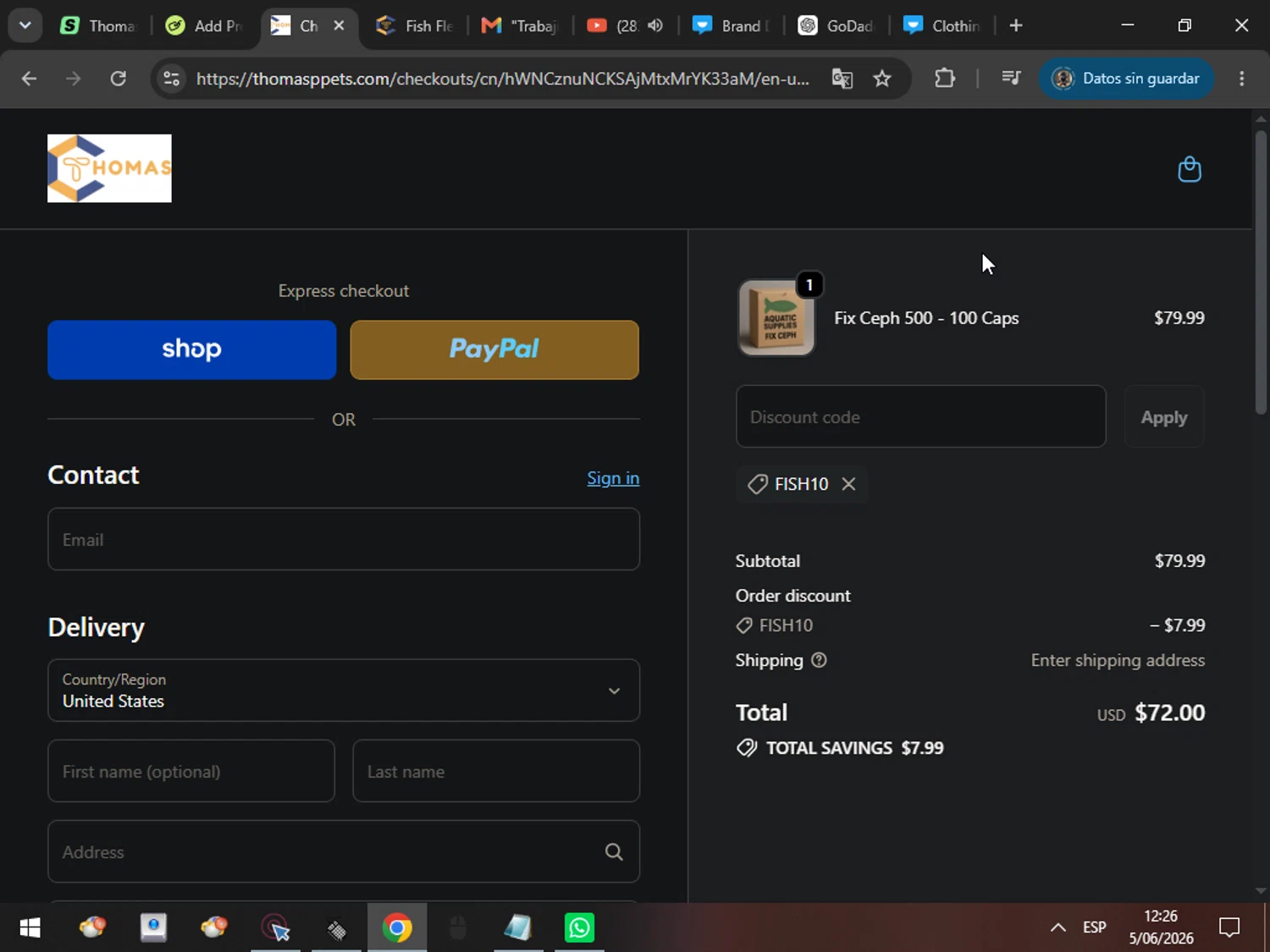
Task: Click the Thomas store logo
Action: [x=109, y=168]
